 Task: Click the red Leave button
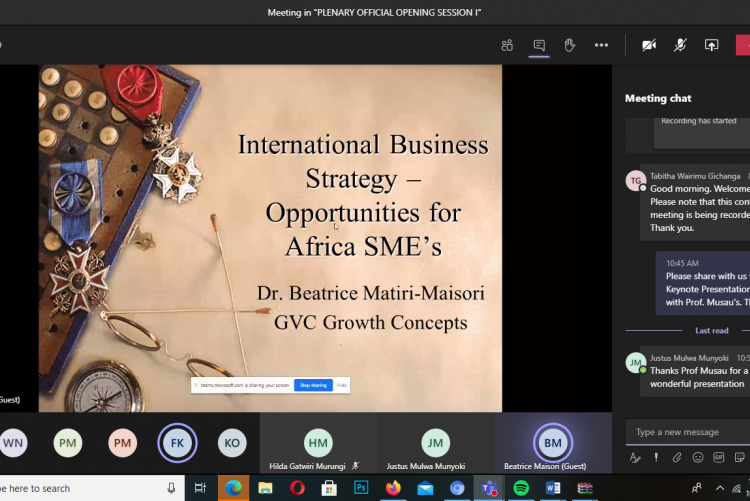[743, 45]
